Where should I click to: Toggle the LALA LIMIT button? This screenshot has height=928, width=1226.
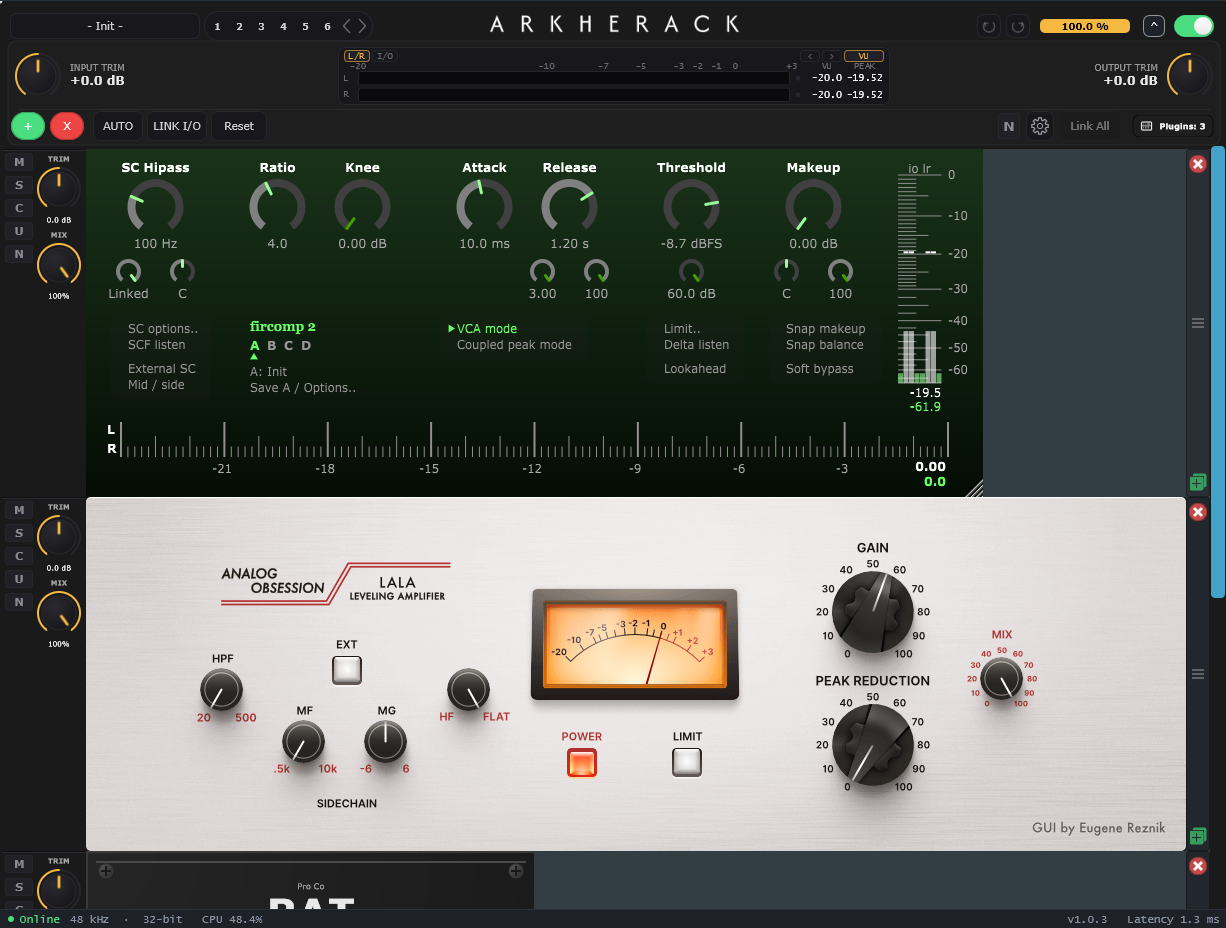point(687,762)
